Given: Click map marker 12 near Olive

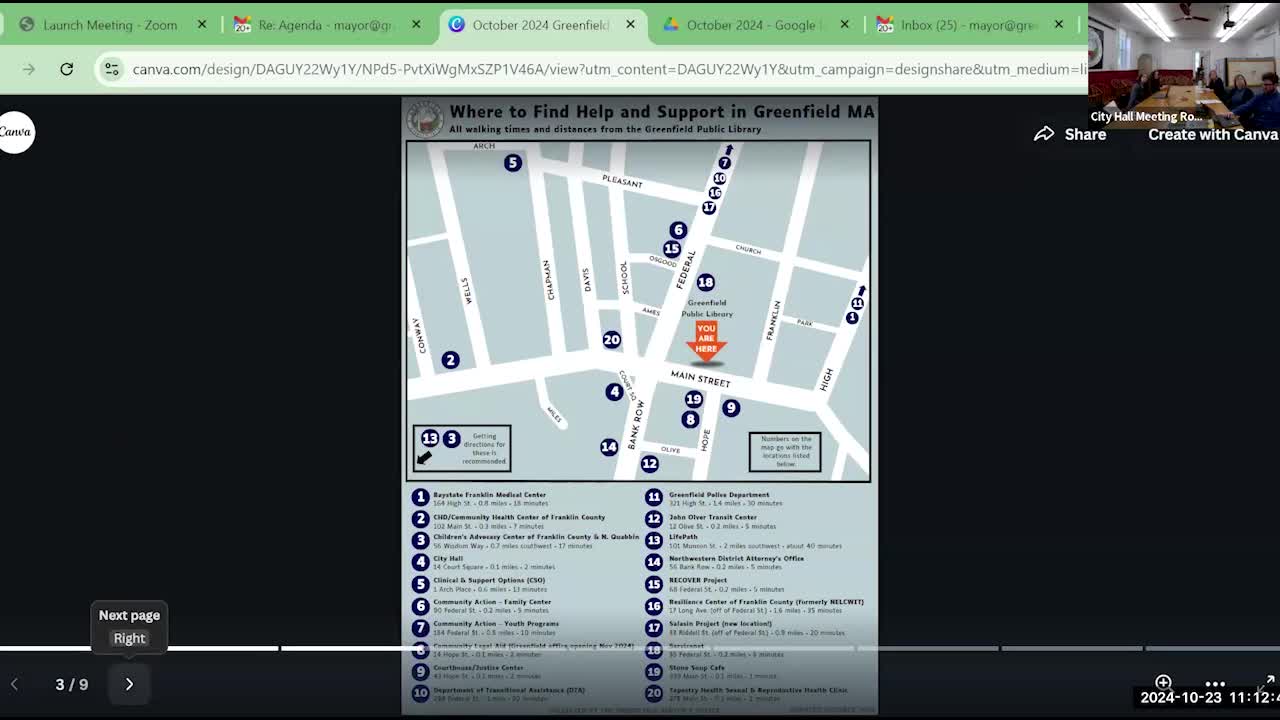Looking at the screenshot, I should tap(650, 463).
